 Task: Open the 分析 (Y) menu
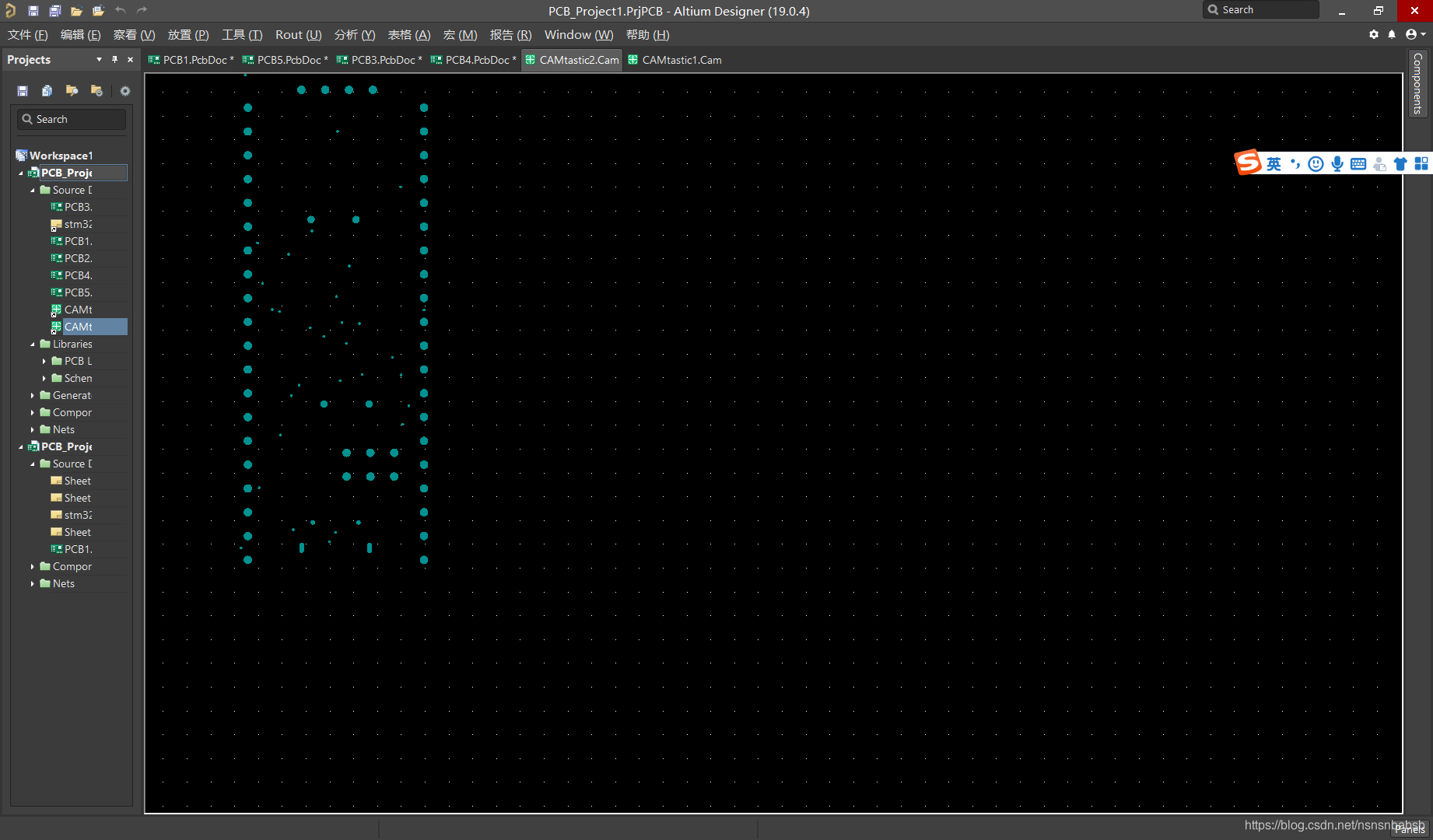pos(355,35)
